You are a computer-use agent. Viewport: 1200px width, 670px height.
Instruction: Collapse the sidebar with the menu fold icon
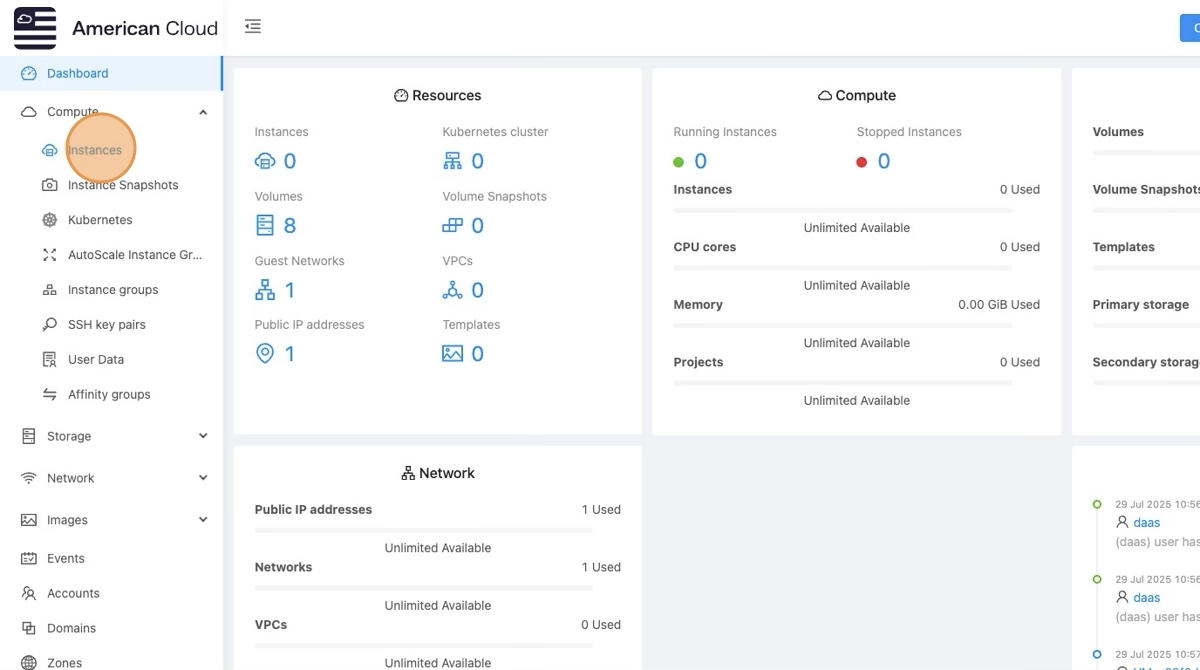[253, 27]
